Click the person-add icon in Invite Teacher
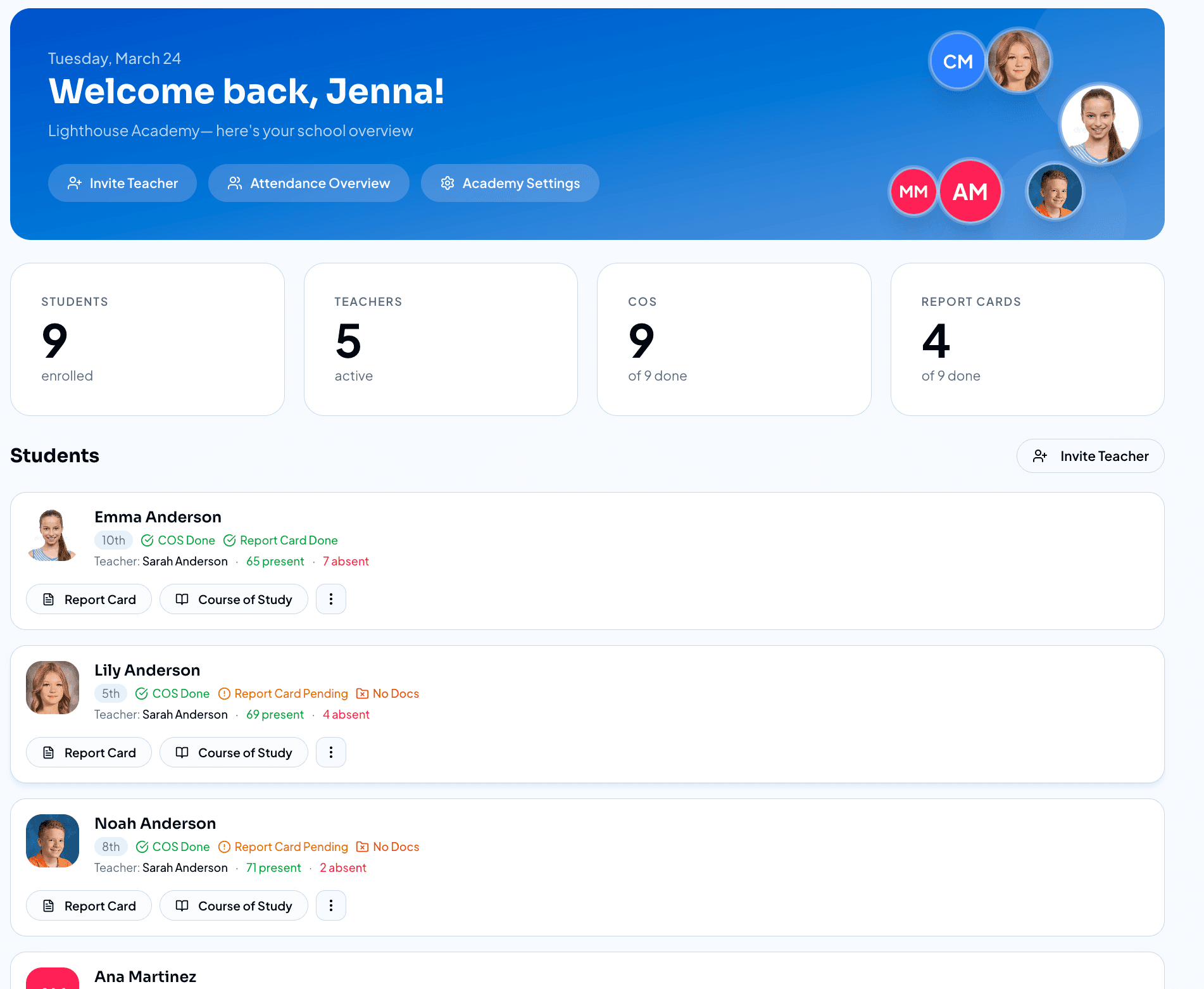The width and height of the screenshot is (1204, 989). 75,183
